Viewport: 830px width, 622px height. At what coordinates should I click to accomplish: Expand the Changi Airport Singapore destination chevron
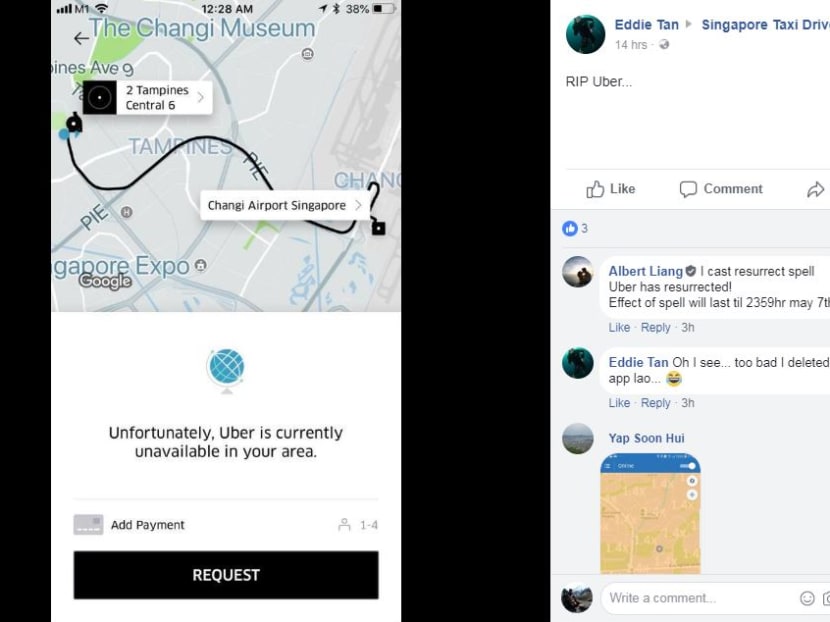358,205
